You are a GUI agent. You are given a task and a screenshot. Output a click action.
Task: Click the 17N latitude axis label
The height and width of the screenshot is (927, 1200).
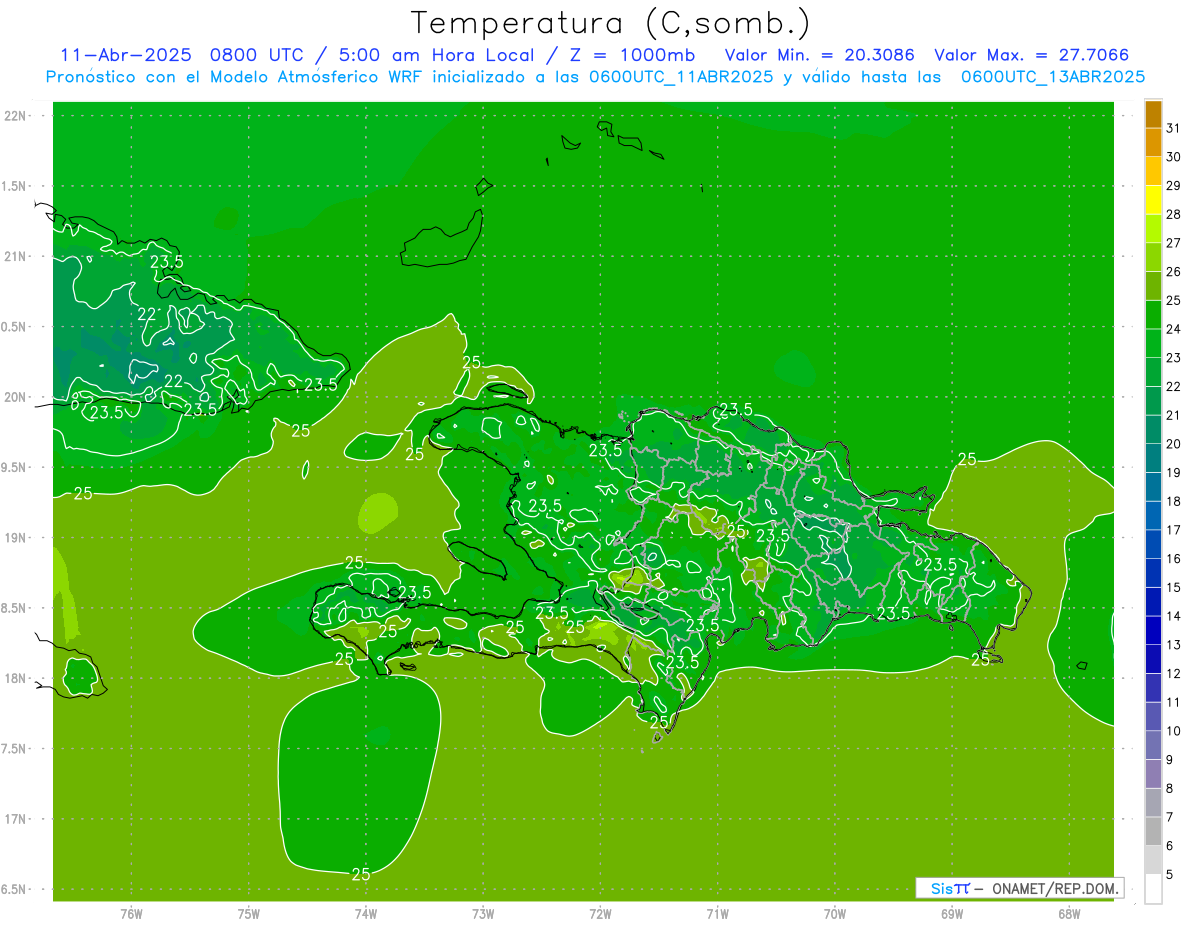tap(15, 819)
